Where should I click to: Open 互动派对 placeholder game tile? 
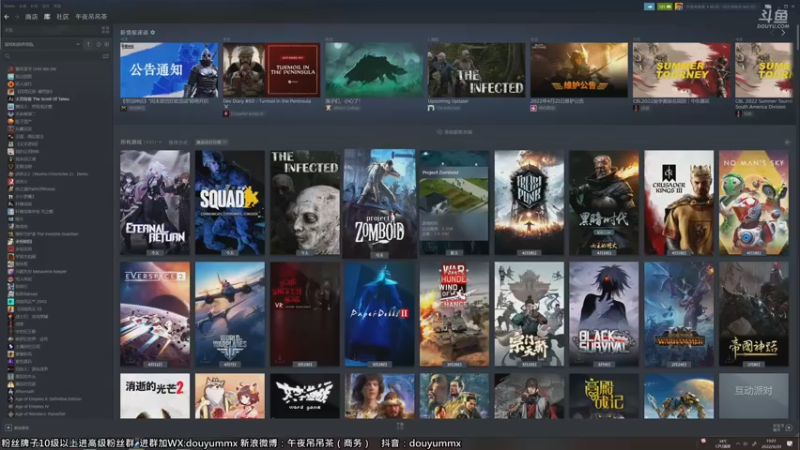[x=754, y=396]
